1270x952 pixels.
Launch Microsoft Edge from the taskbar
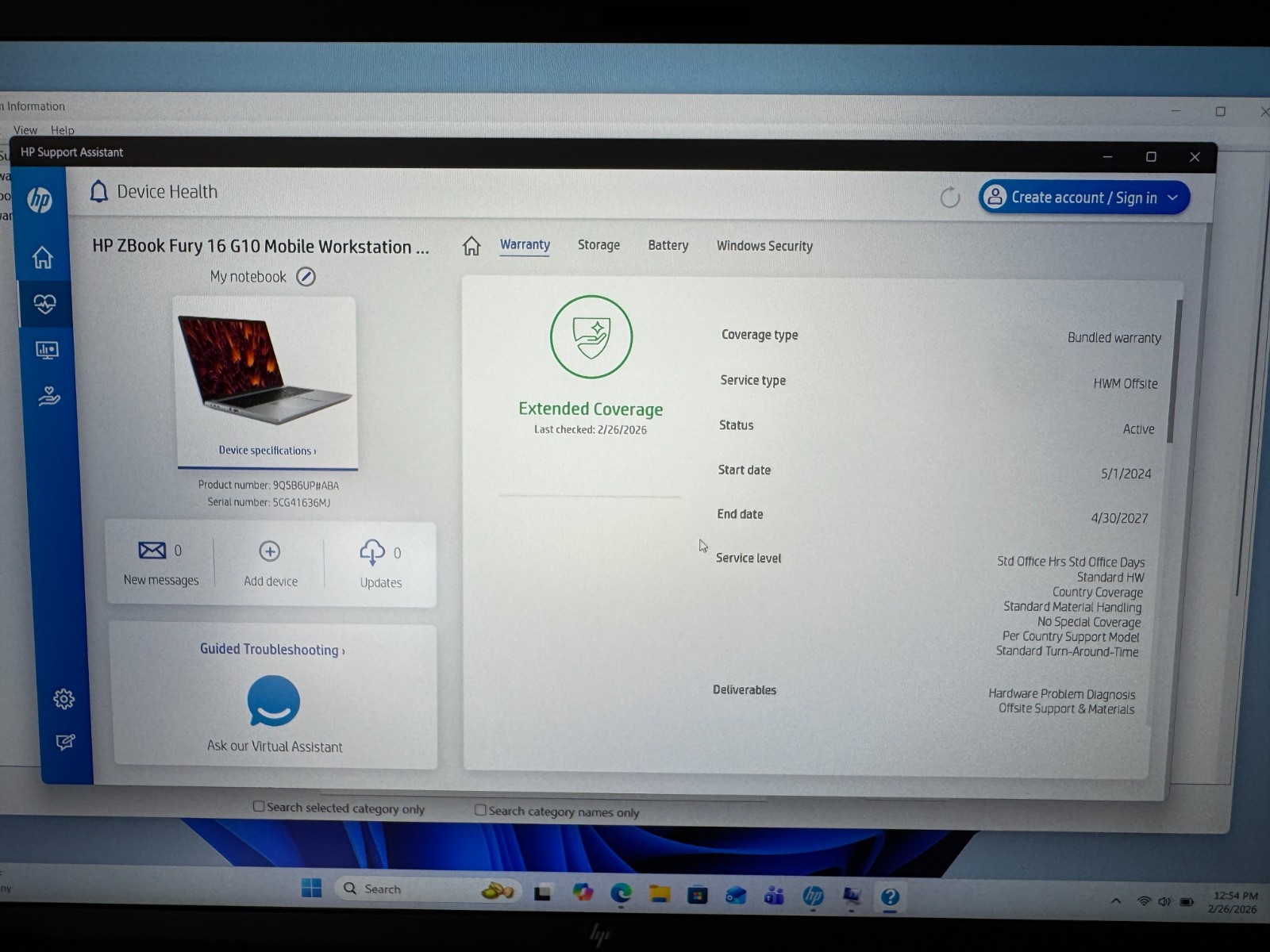coord(621,894)
